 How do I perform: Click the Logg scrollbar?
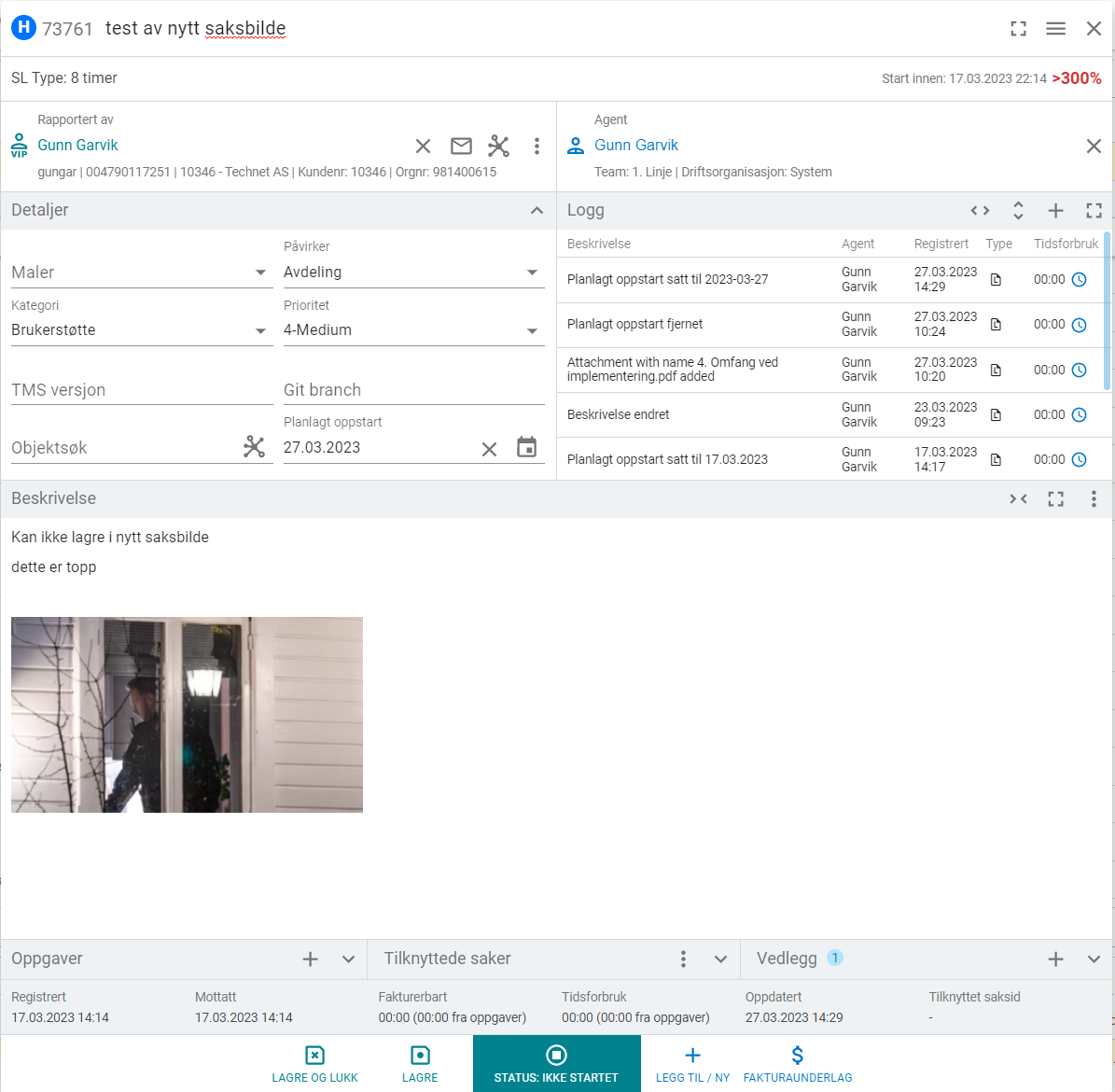pos(1107,311)
